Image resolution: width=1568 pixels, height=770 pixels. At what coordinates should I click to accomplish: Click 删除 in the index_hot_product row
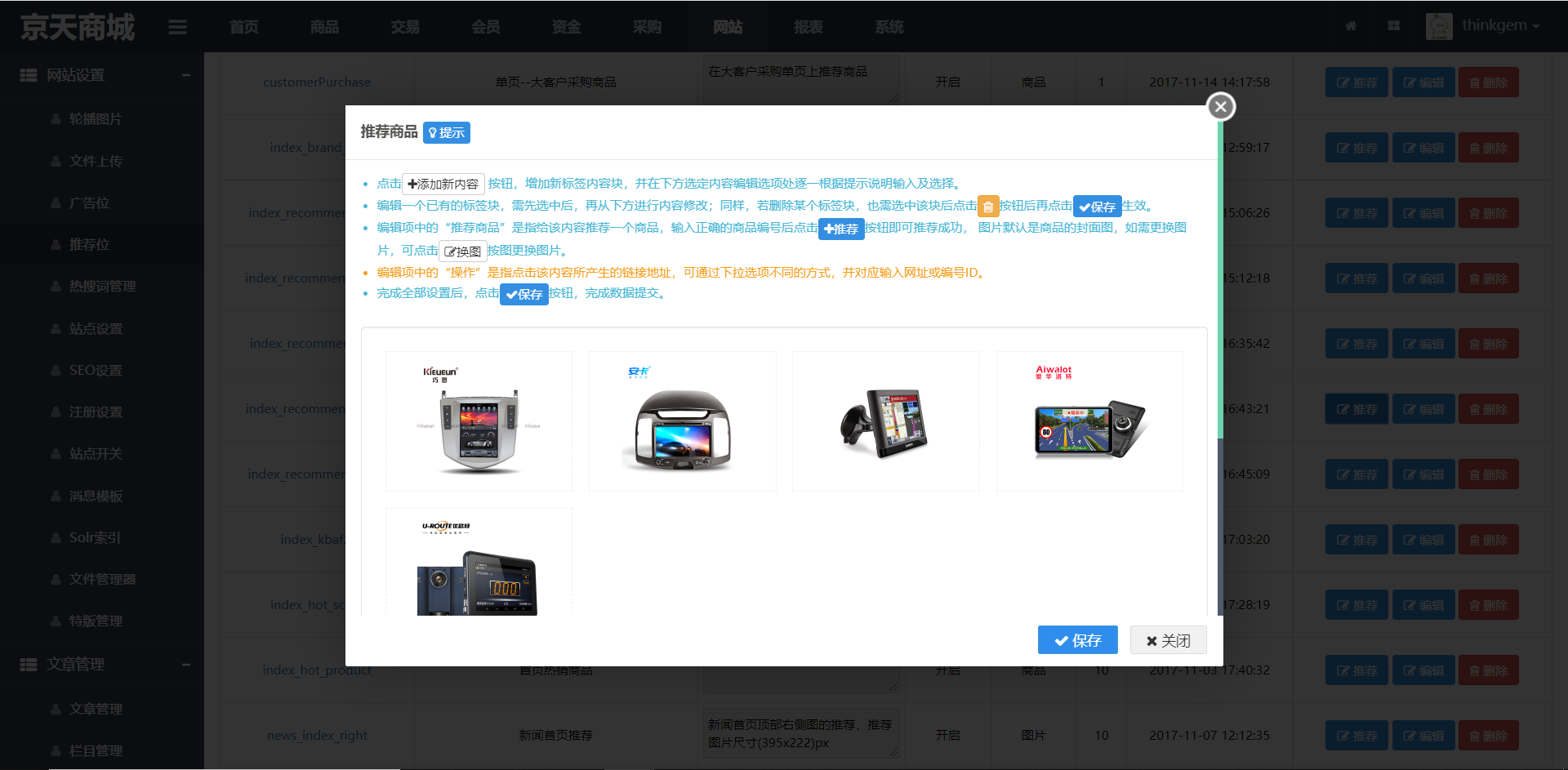(1489, 670)
